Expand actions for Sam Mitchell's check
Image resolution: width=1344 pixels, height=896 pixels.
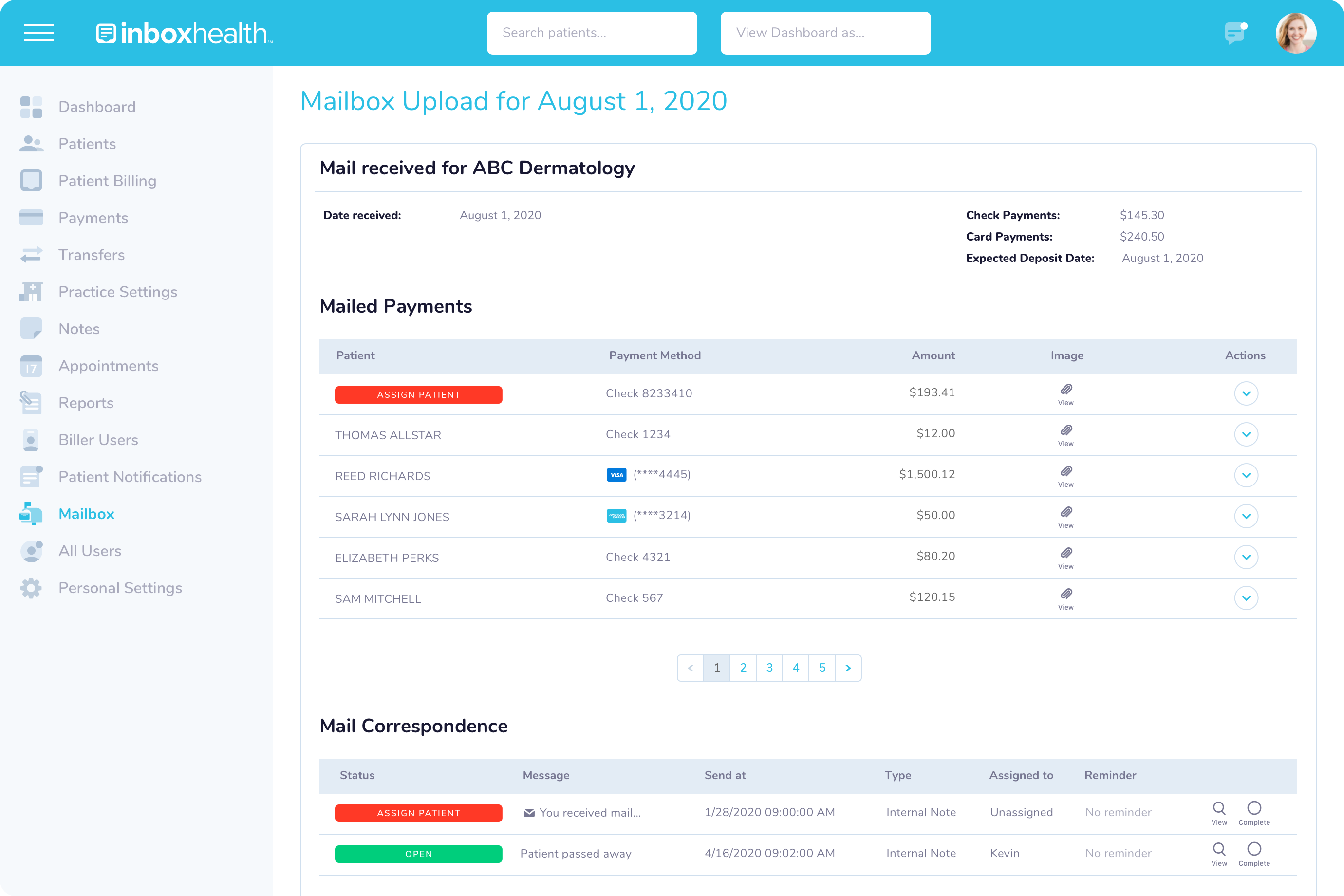[1246, 597]
